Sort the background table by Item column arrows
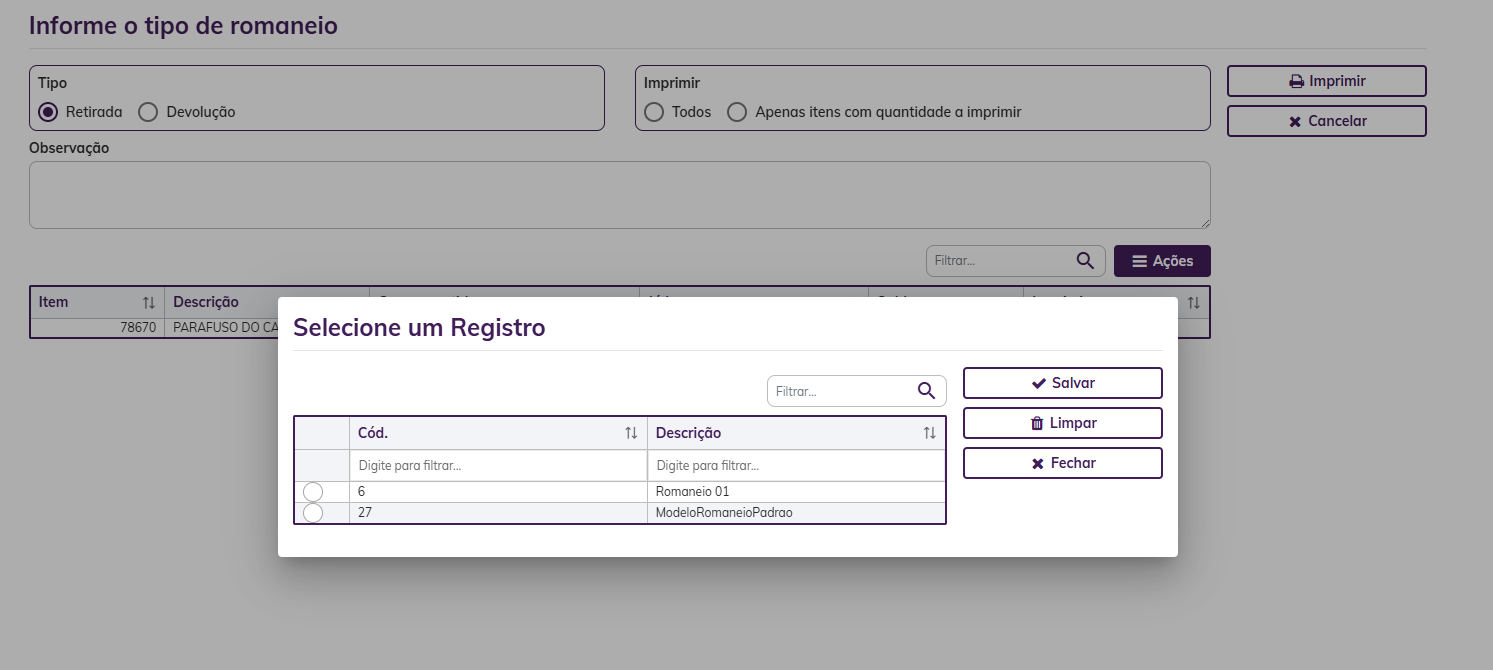This screenshot has height=670, width=1493. click(149, 302)
